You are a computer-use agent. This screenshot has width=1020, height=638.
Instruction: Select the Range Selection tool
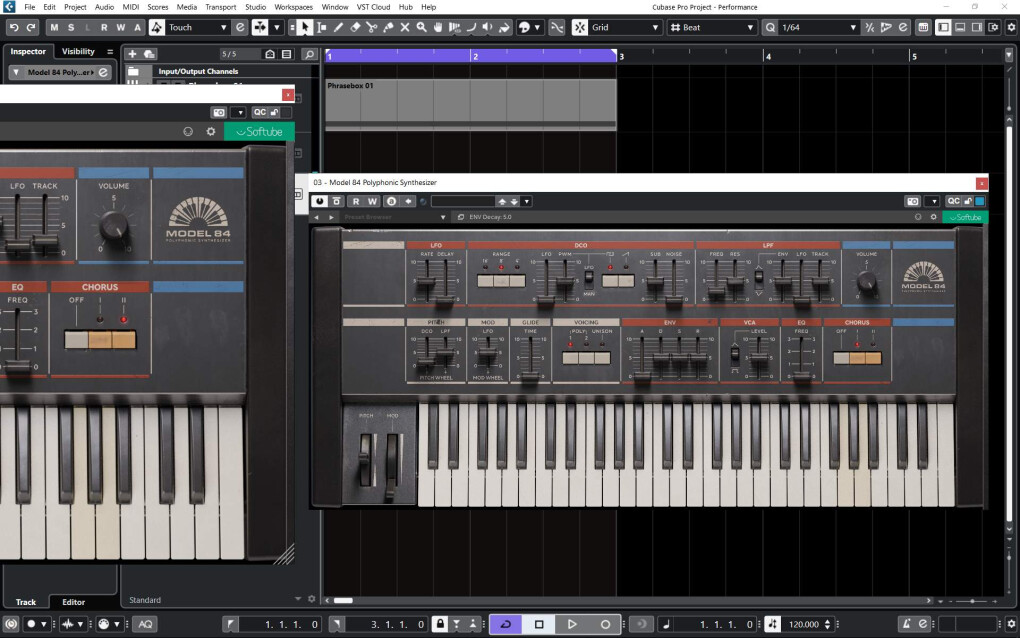(x=321, y=27)
